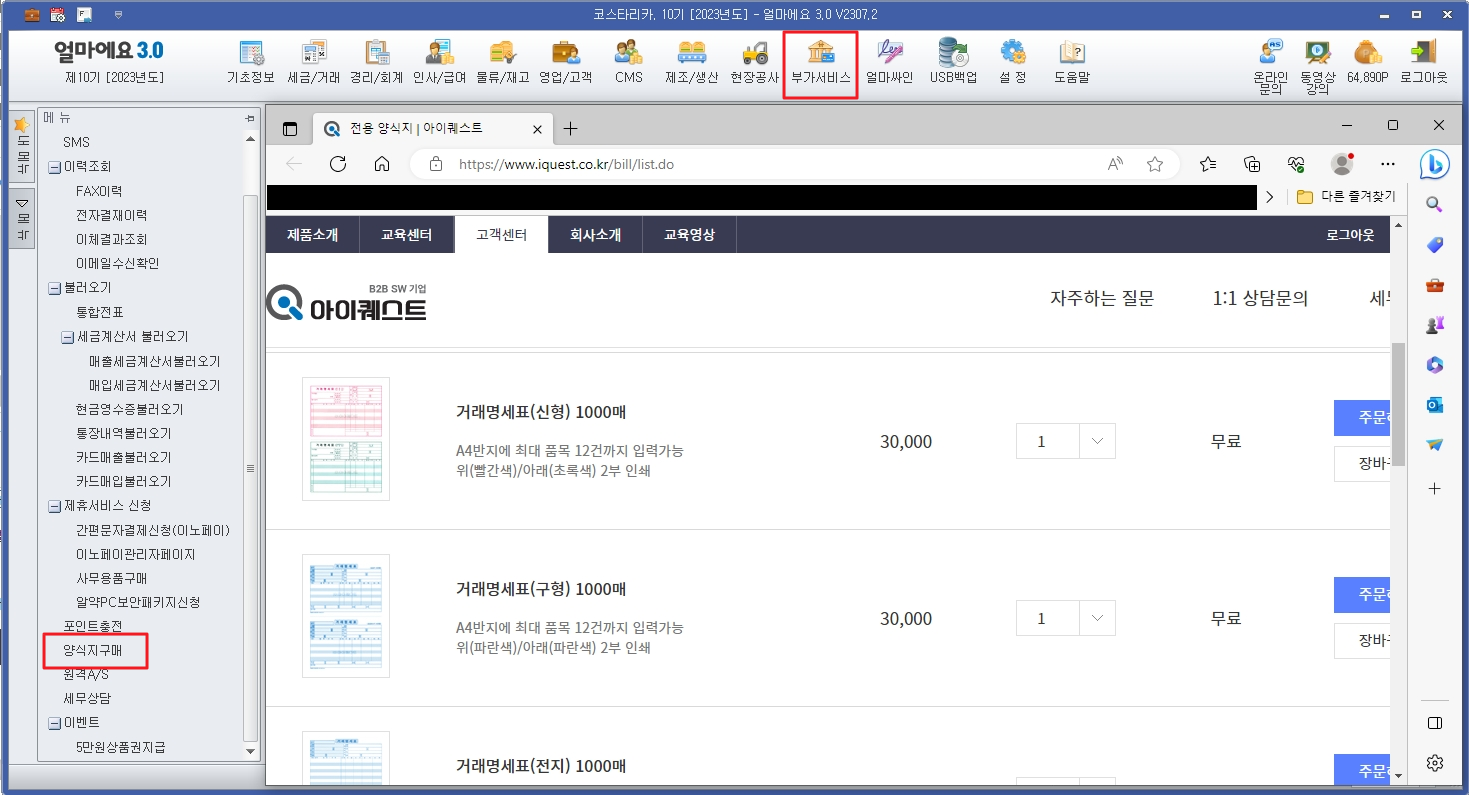This screenshot has width=1469, height=795.
Task: Click the 물류/재고 toolbar icon
Action: point(502,62)
